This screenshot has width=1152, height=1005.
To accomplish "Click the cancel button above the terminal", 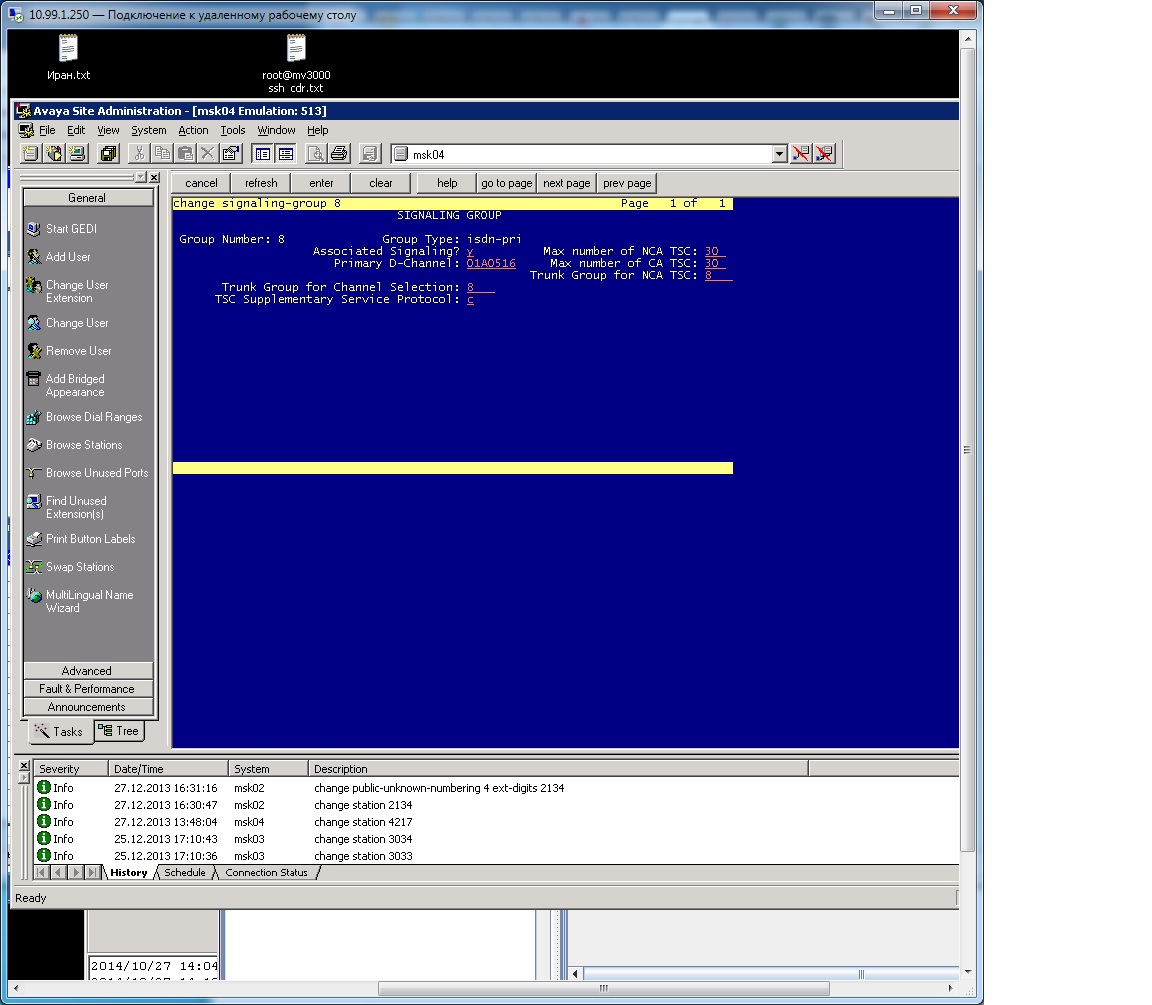I will coord(201,183).
